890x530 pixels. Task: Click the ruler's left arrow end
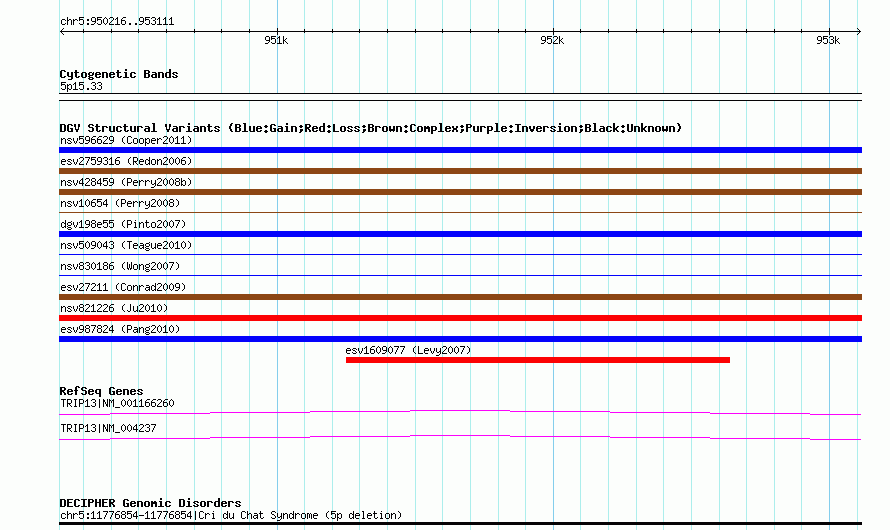pyautogui.click(x=62, y=31)
